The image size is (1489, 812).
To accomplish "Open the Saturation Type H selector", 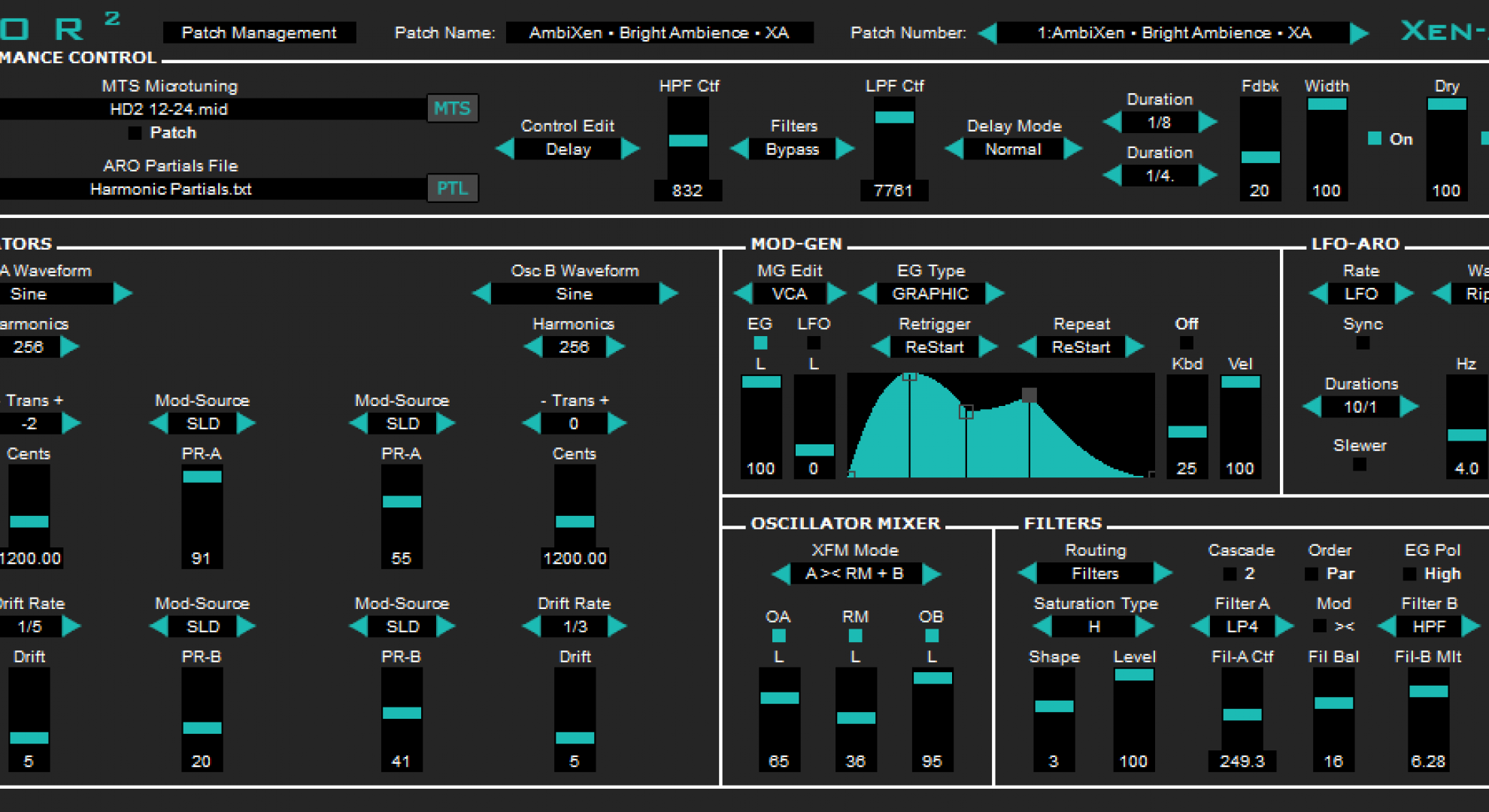I will tap(1094, 626).
